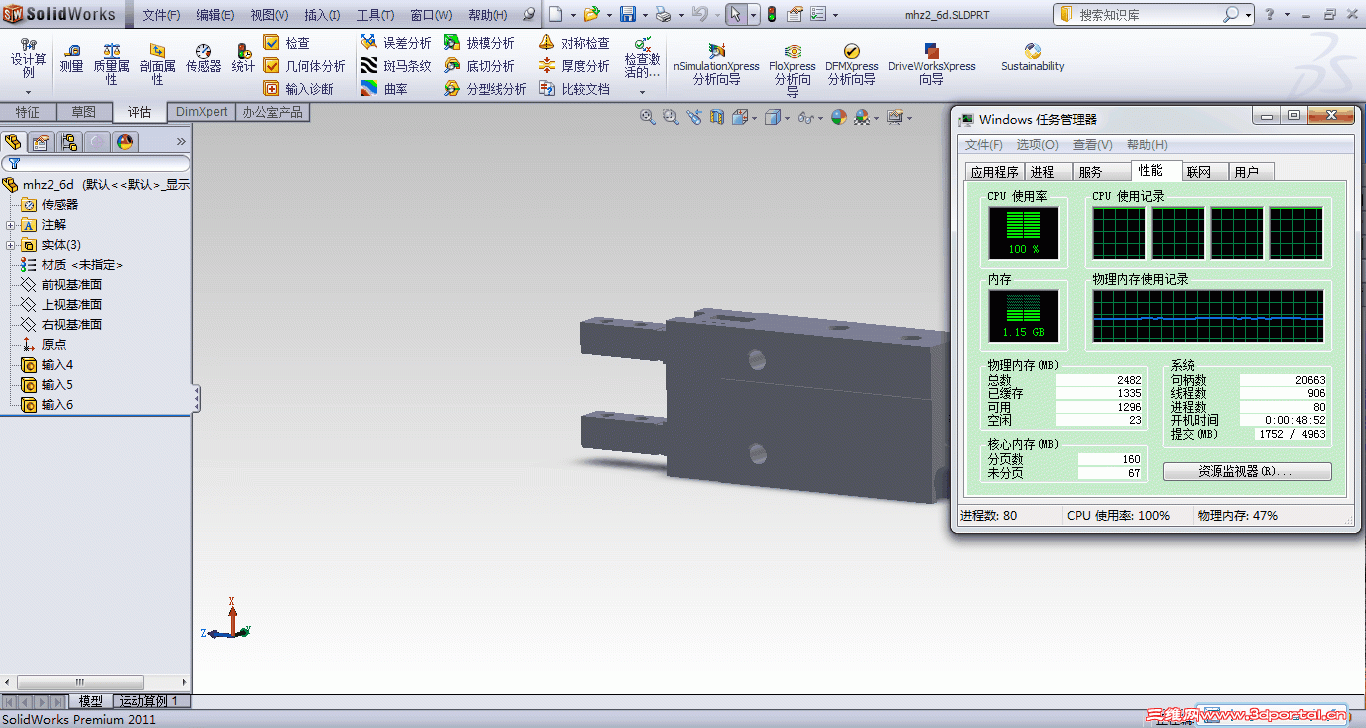Open 质量属性 mass properties
This screenshot has height=728, width=1366.
point(111,63)
